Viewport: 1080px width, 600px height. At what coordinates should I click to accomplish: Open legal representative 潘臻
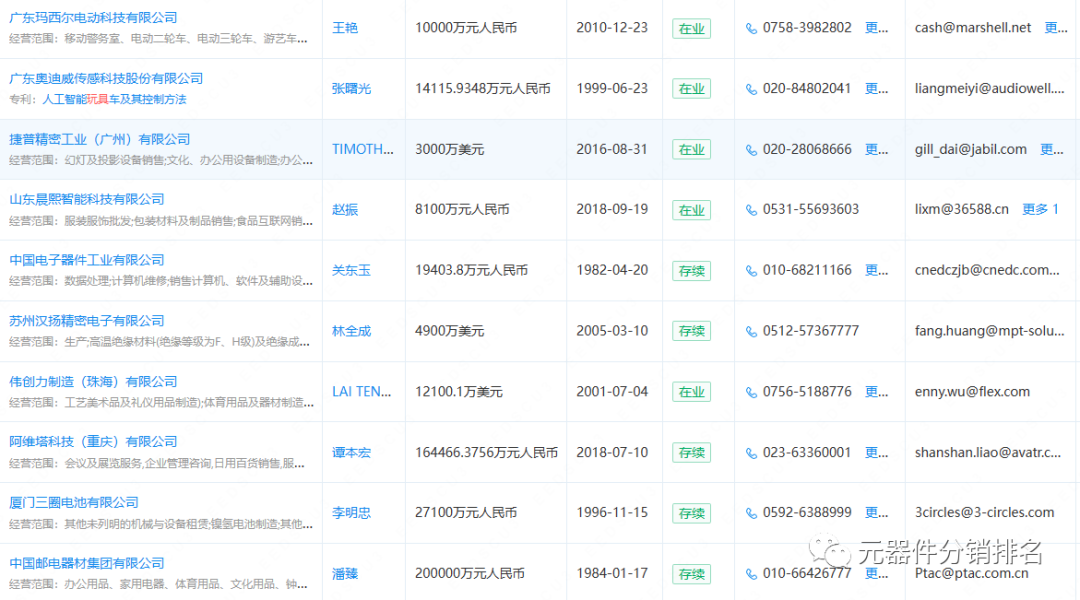(x=345, y=573)
